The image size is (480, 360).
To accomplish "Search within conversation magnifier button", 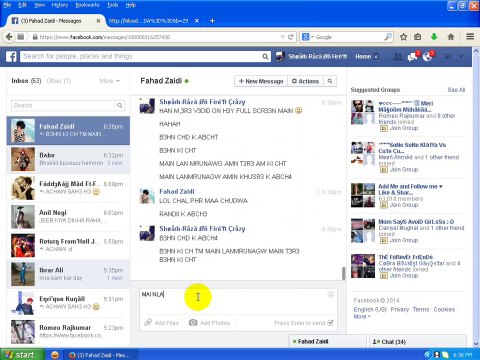I will coord(330,81).
